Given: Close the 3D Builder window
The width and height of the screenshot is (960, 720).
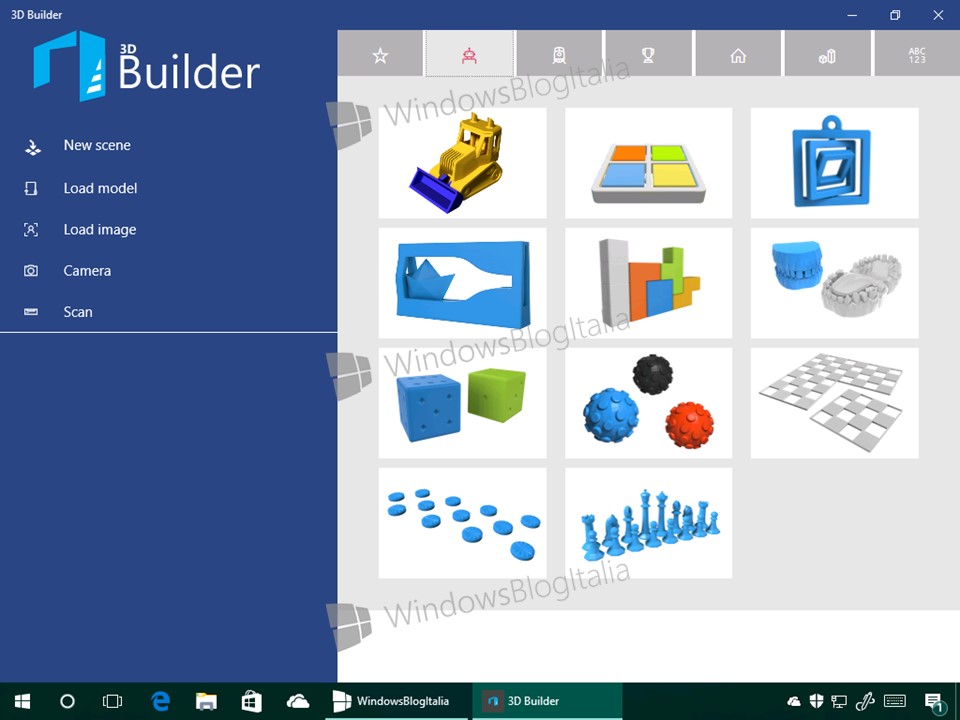Looking at the screenshot, I should tap(938, 15).
